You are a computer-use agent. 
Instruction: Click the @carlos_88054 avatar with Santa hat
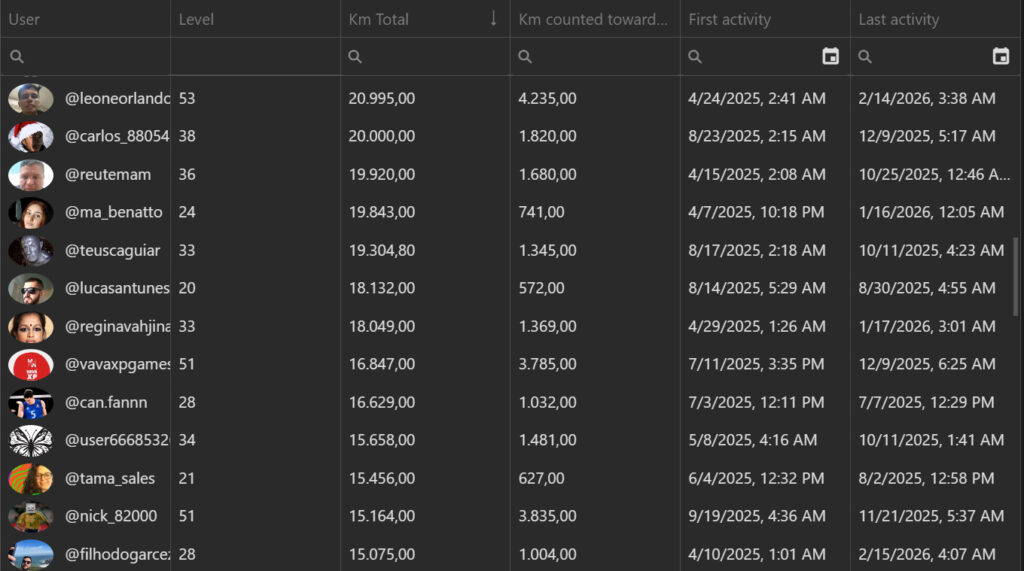point(30,136)
